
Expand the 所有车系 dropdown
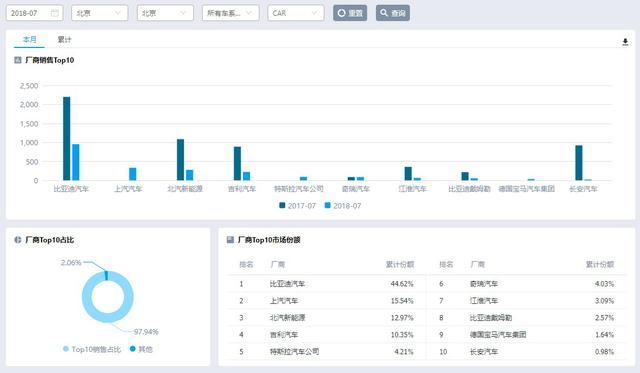[231, 13]
